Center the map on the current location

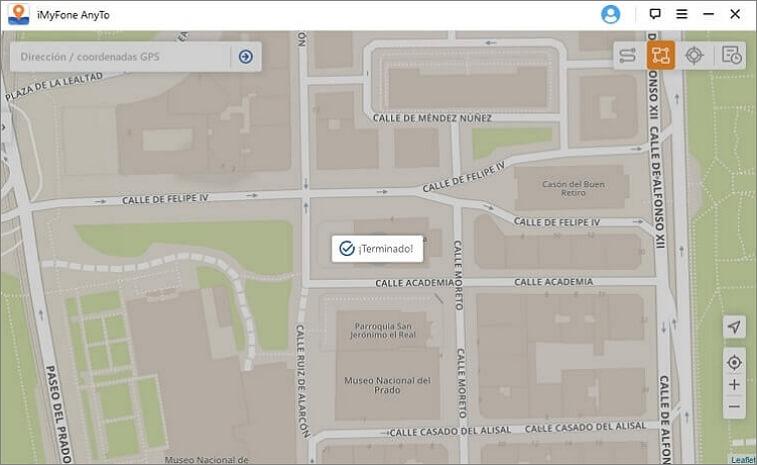(734, 362)
